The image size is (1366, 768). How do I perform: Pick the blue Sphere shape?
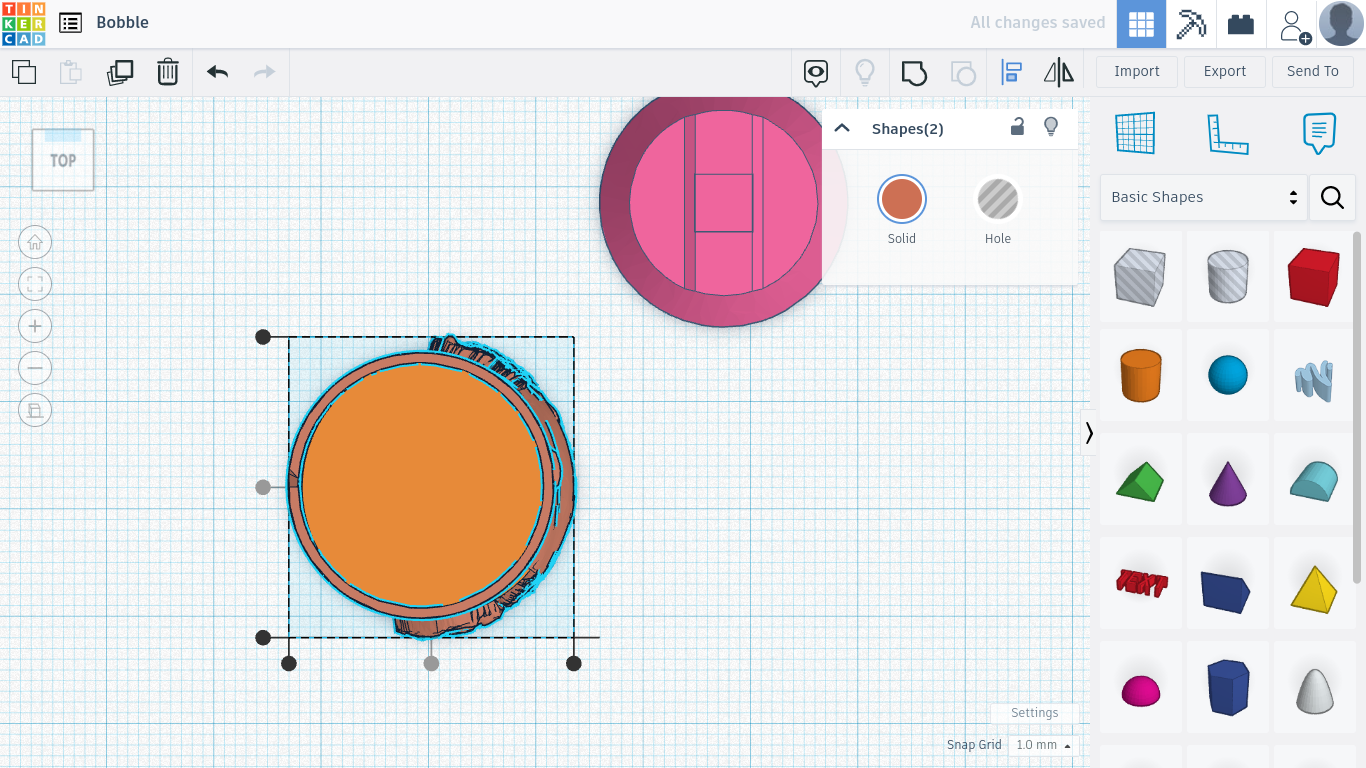tap(1227, 375)
